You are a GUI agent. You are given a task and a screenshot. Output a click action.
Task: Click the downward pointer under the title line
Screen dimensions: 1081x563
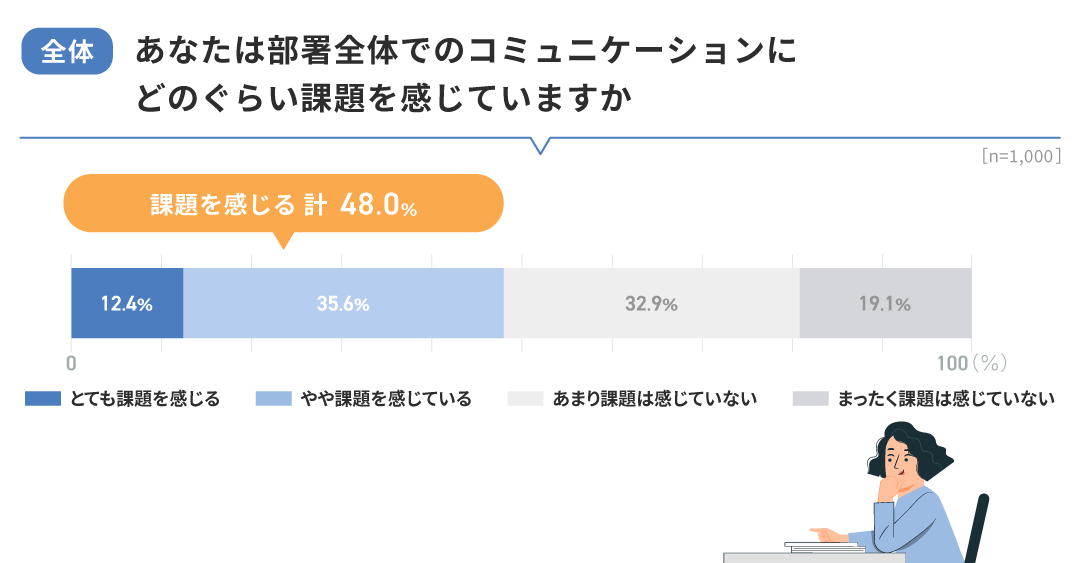pyautogui.click(x=541, y=146)
